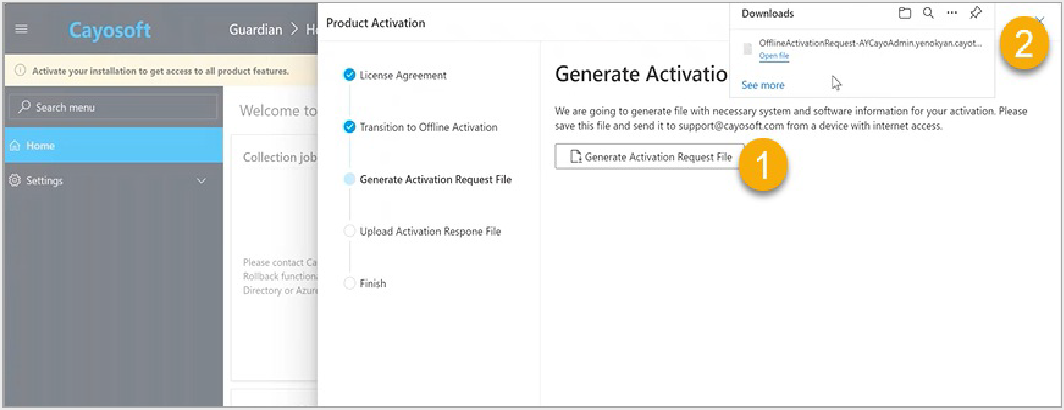Click the downloaded file icon
This screenshot has height=410, width=1064.
click(748, 48)
